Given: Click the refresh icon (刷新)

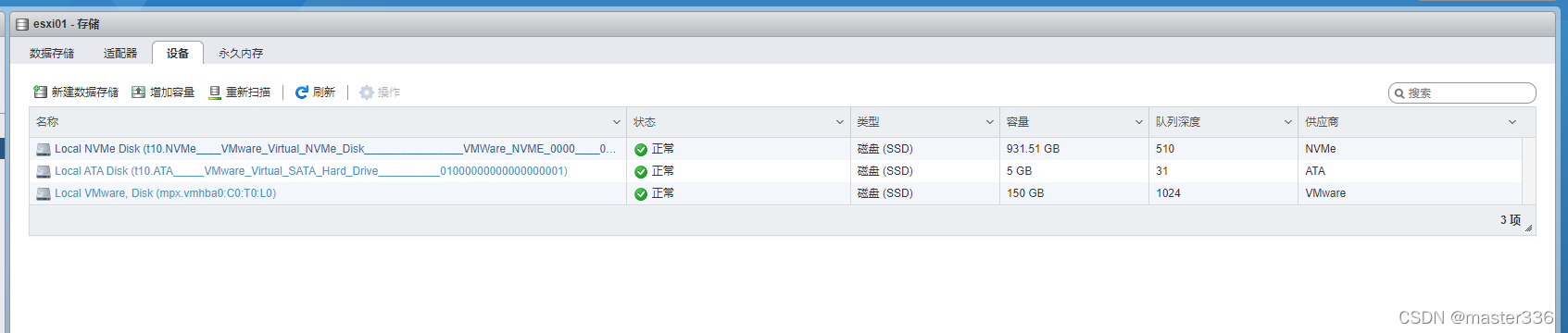Looking at the screenshot, I should (302, 92).
